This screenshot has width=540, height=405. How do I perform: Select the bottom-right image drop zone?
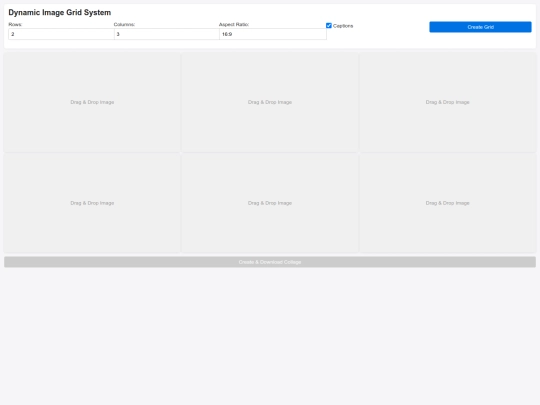pos(448,203)
